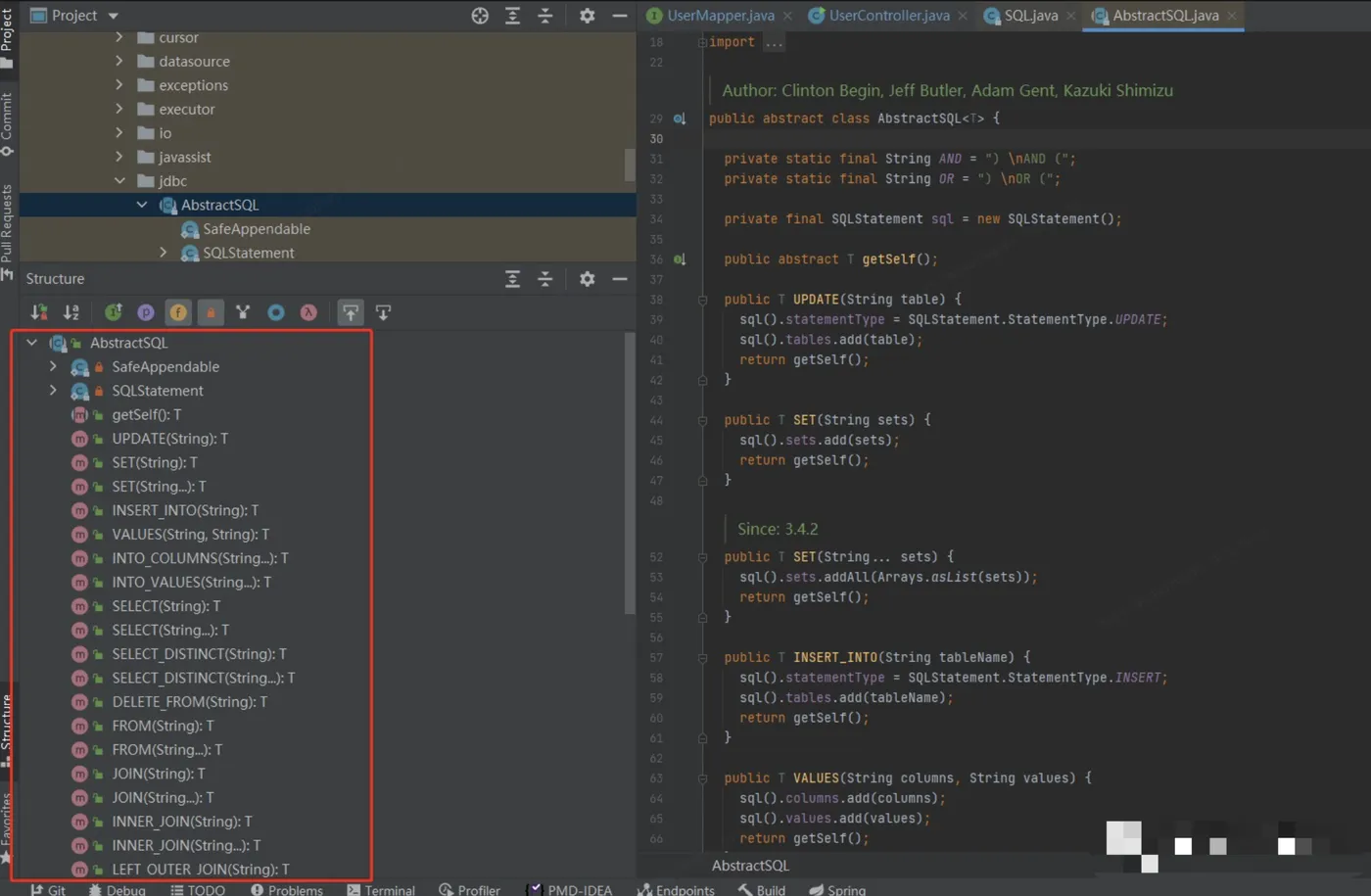Collapse AbstractSQL root in Structure tree
This screenshot has height=896, width=1371.
click(31, 343)
